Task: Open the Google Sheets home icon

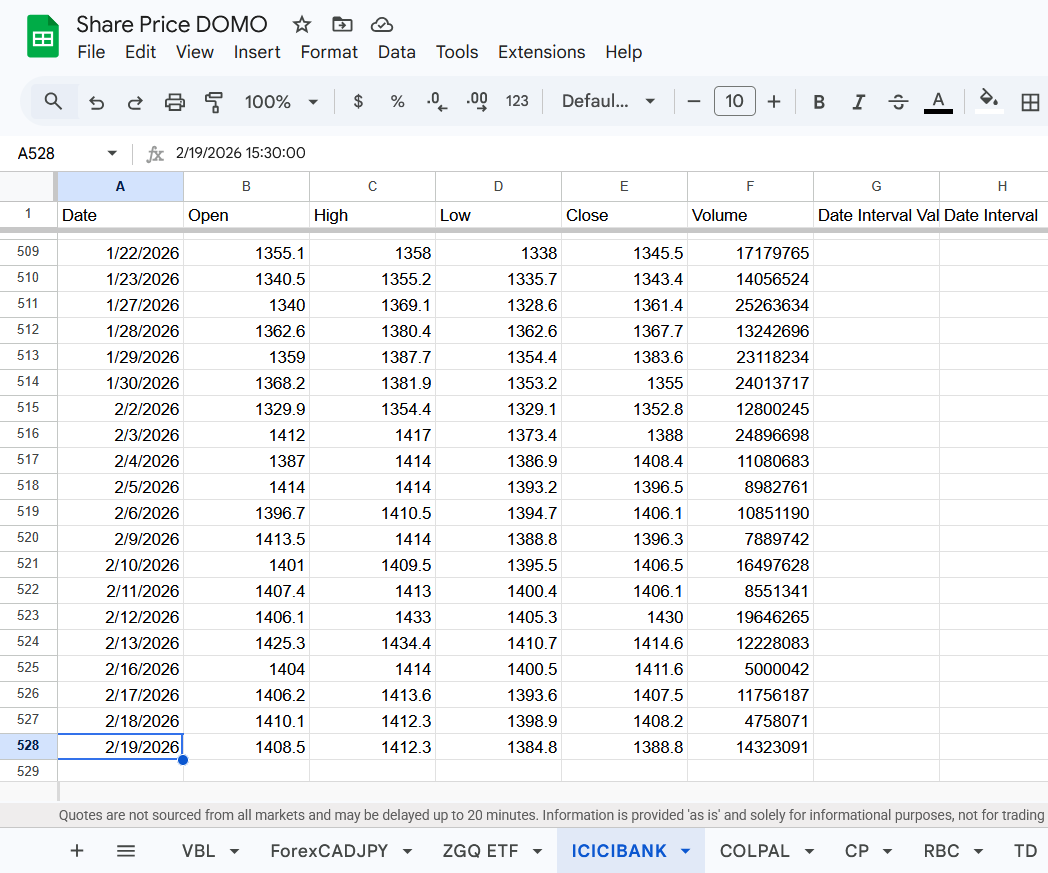Action: click(x=43, y=37)
